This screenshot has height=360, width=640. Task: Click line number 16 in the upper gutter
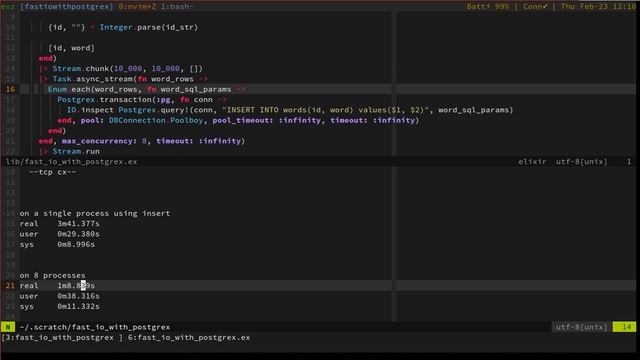(10, 89)
